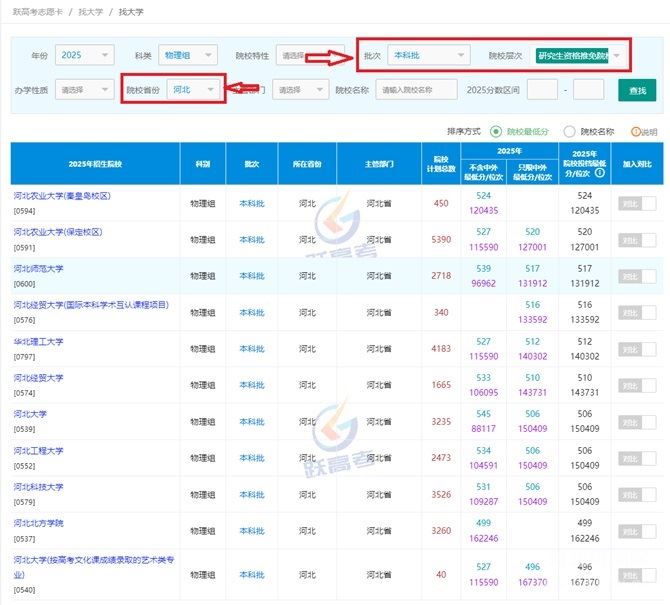Click rank 96962 in 河北师范大学 row

click(x=483, y=283)
